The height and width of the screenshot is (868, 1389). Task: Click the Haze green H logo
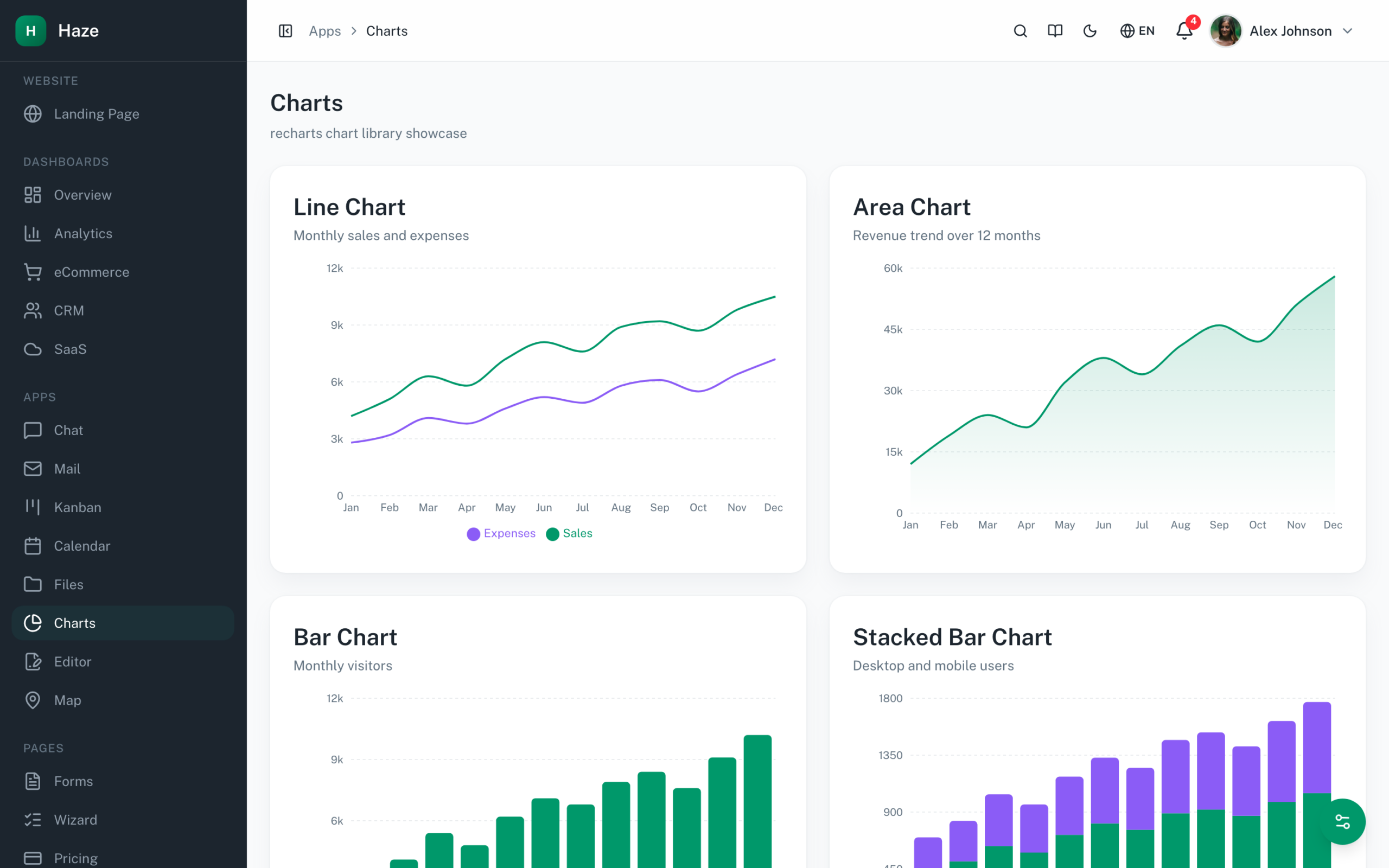tap(31, 31)
